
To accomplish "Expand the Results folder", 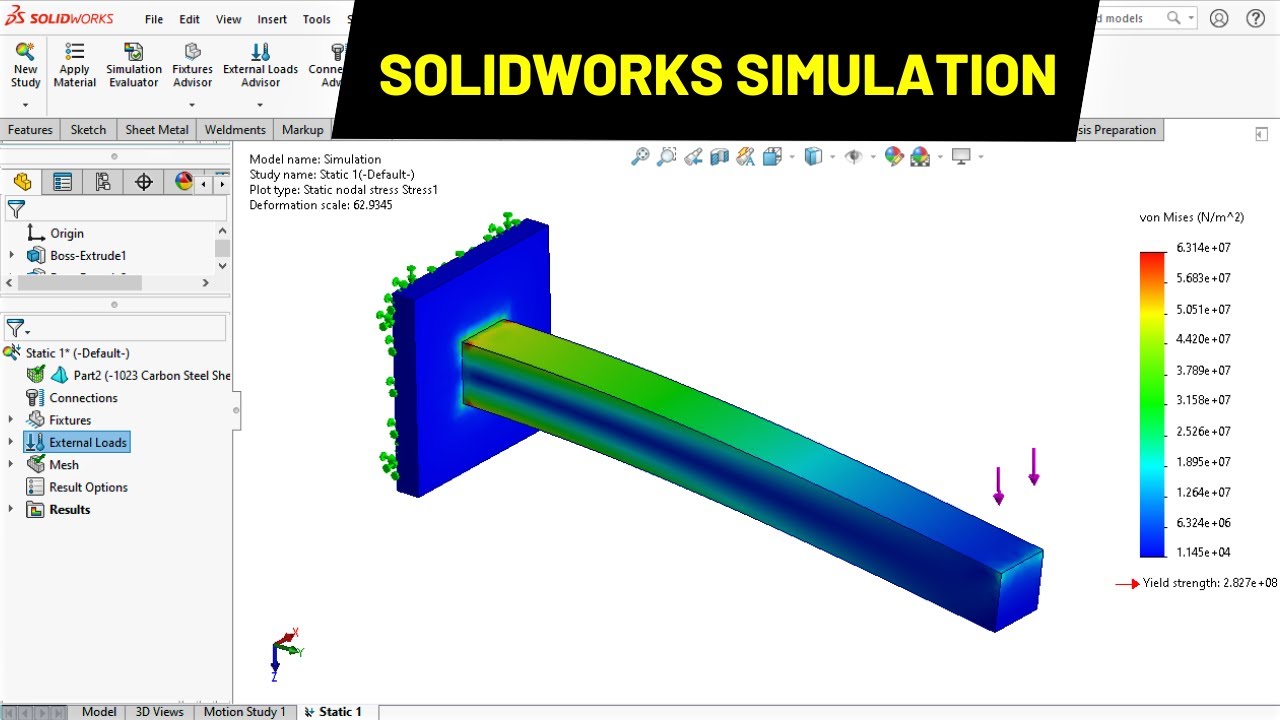I will (x=11, y=509).
